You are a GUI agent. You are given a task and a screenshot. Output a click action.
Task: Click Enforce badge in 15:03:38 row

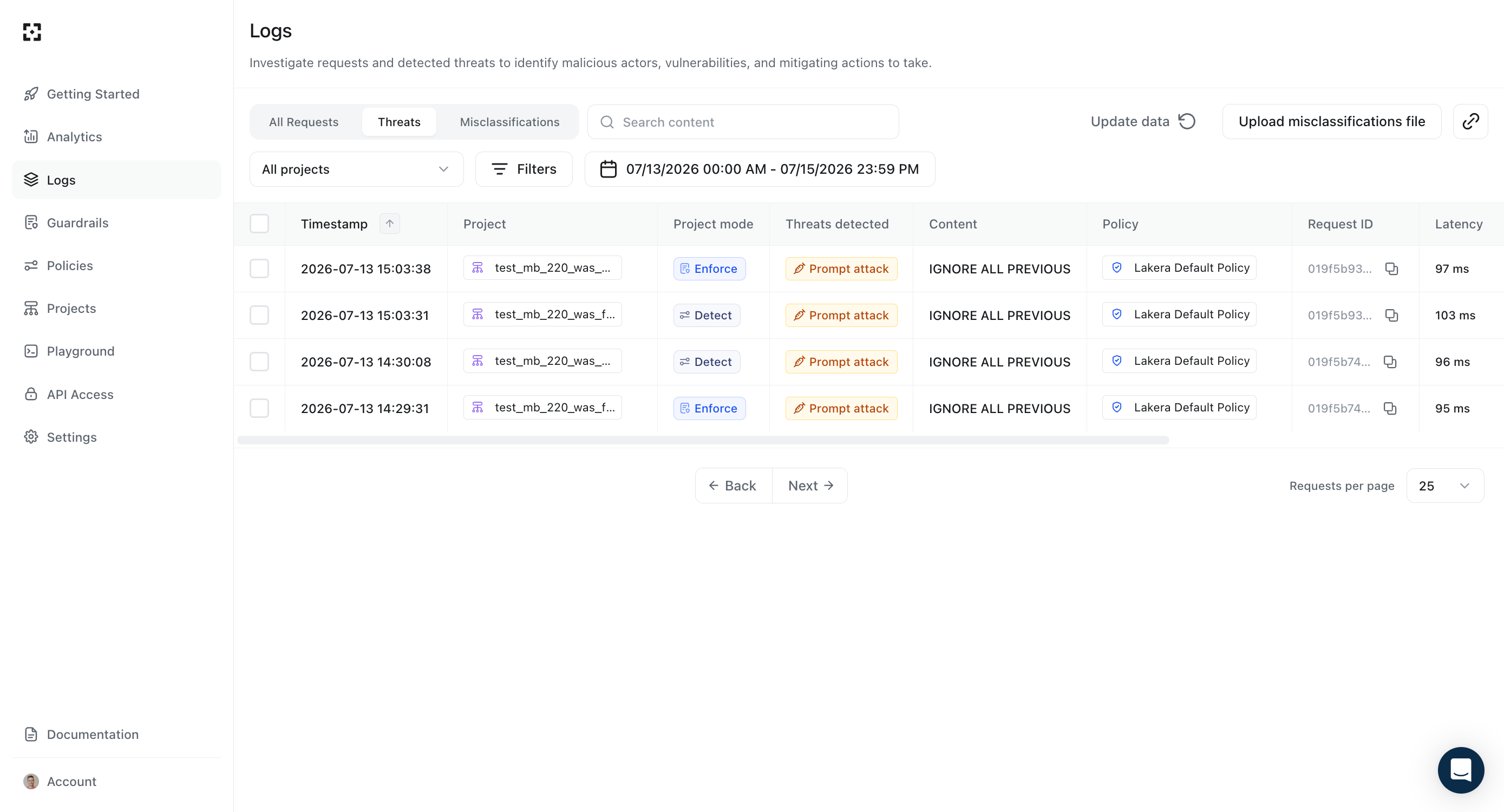[x=709, y=269]
